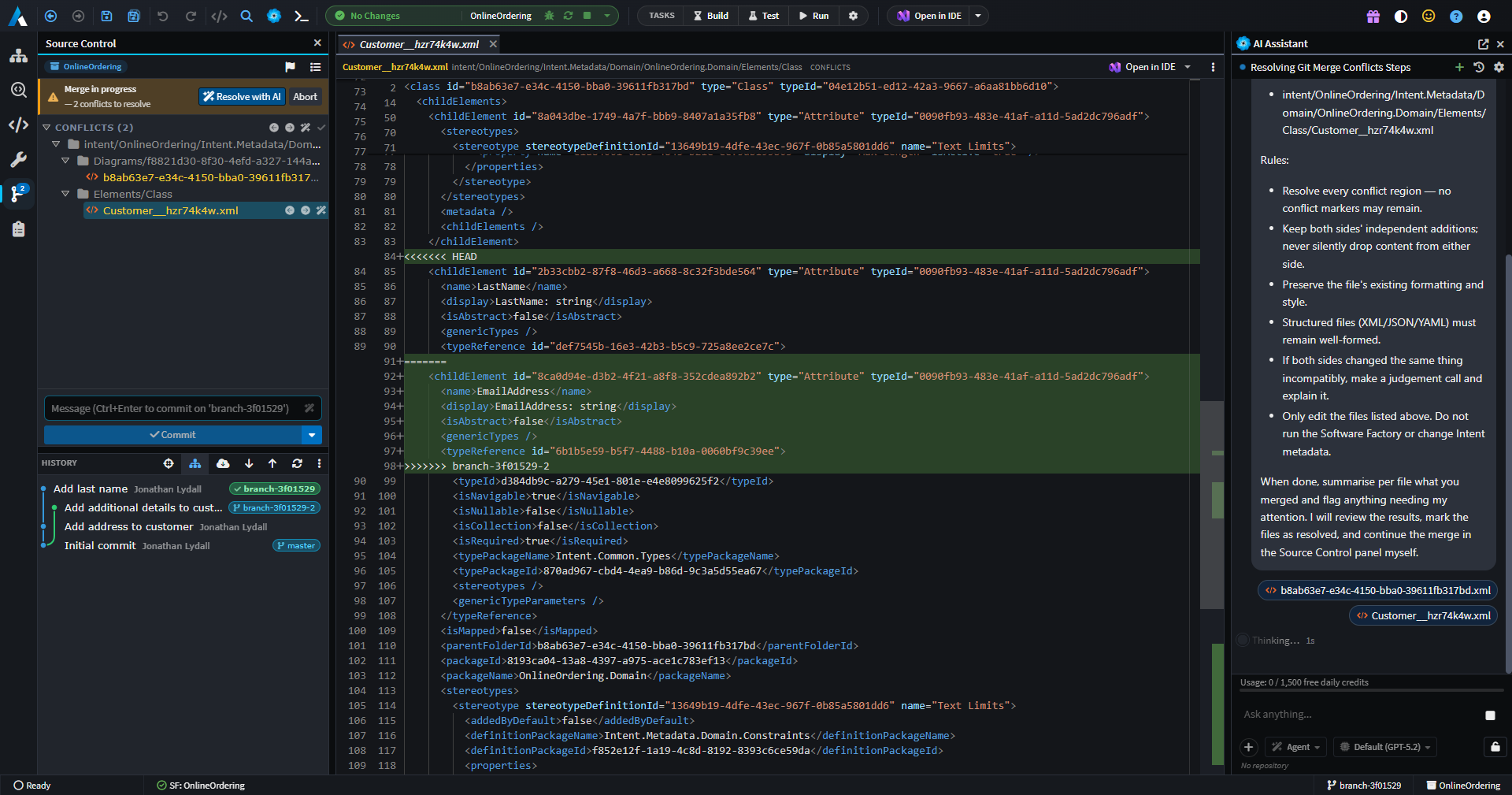1512x795 pixels.
Task: Toggle the lock icon in AI input
Action: pyautogui.click(x=1495, y=746)
